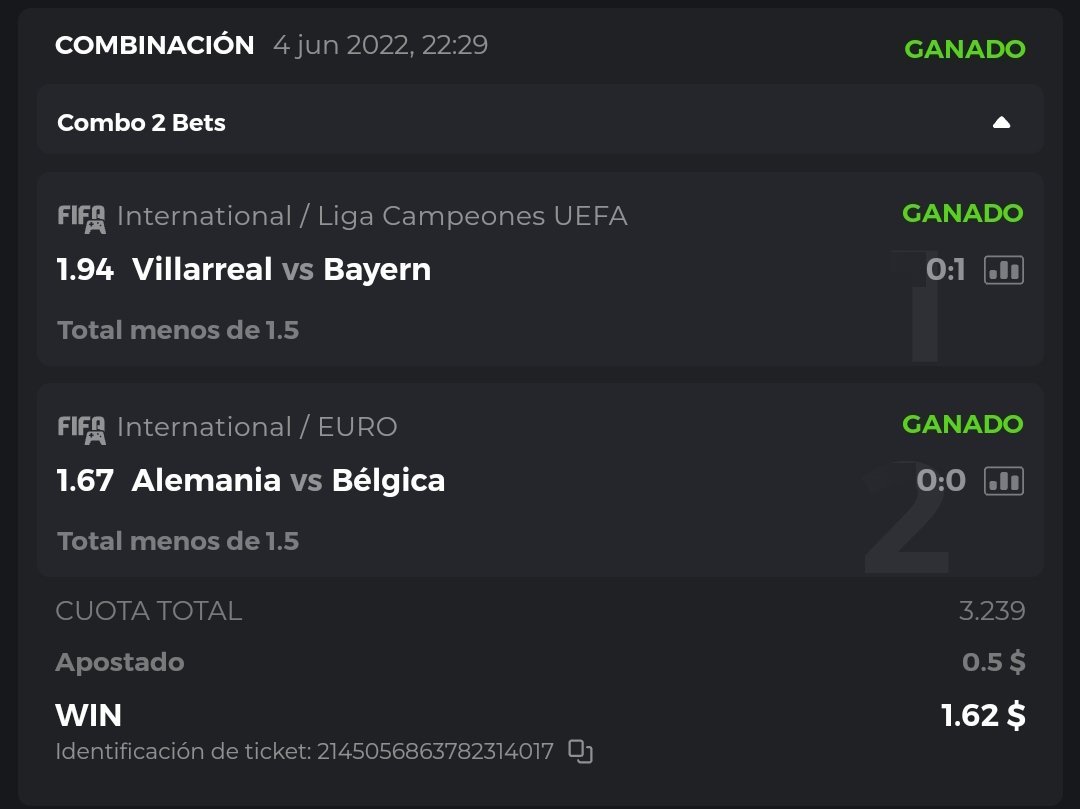Select International / Liga Campeones UEFA league label
This screenshot has height=809, width=1080.
(372, 216)
